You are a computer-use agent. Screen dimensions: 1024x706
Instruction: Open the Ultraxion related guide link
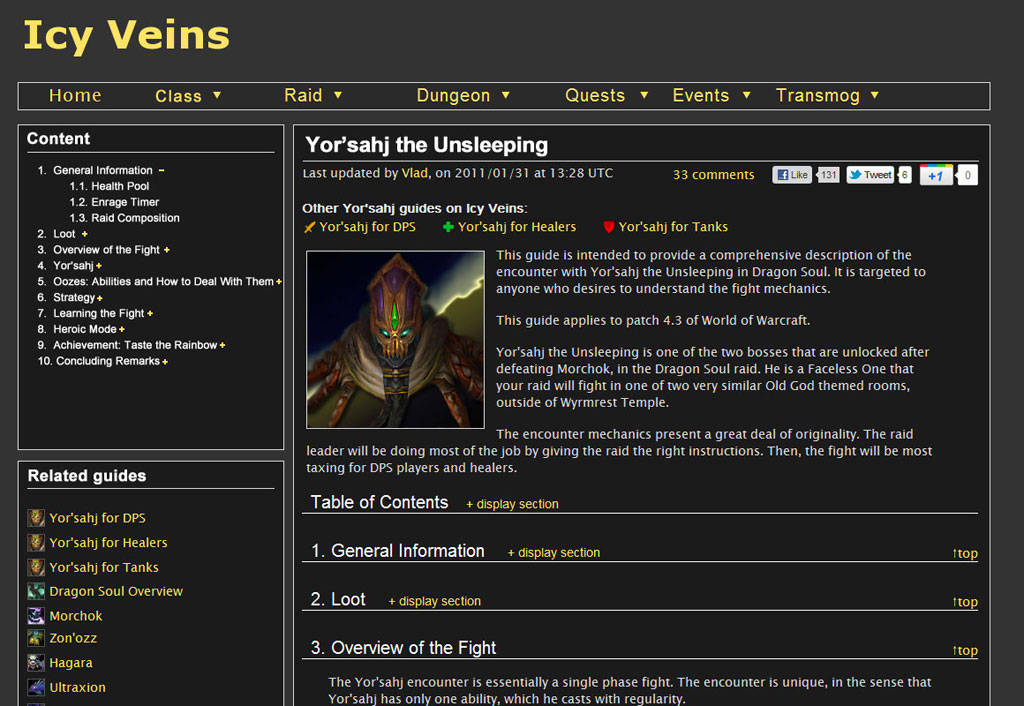pyautogui.click(x=77, y=687)
